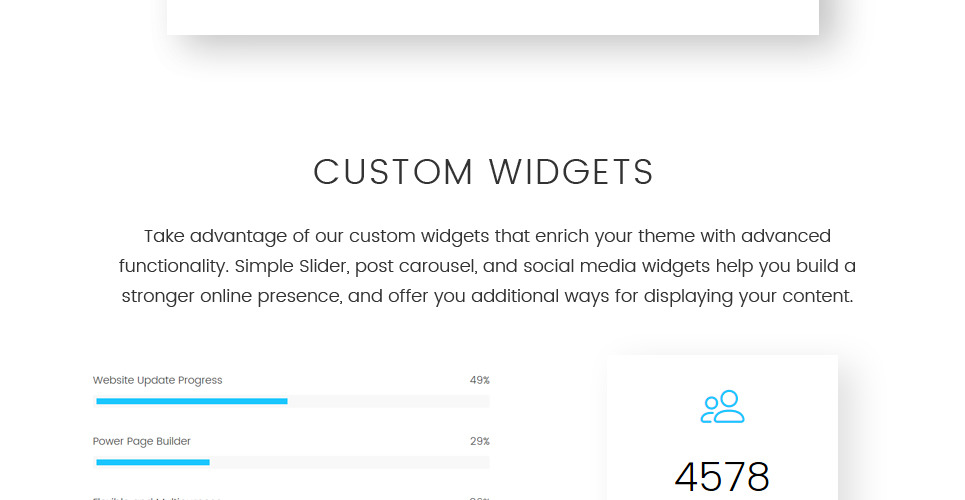The height and width of the screenshot is (500, 965).
Task: Click the word WIDGETS in the heading
Action: click(x=571, y=172)
